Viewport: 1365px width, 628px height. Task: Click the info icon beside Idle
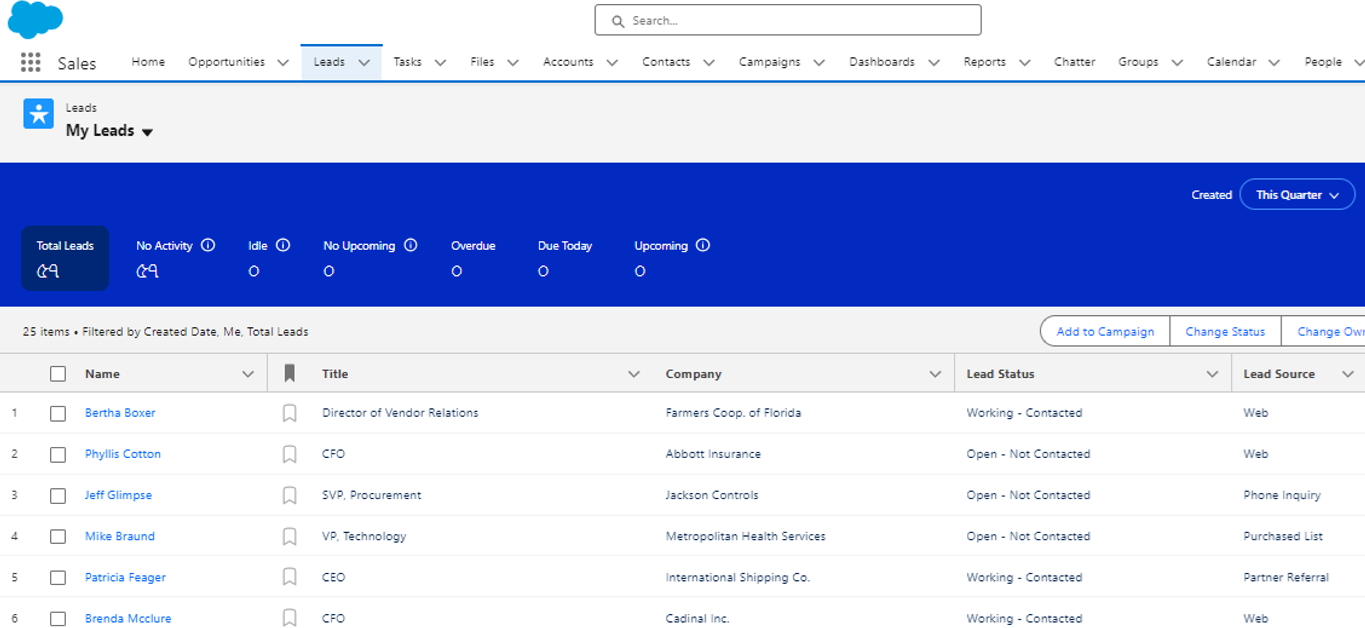[x=283, y=245]
